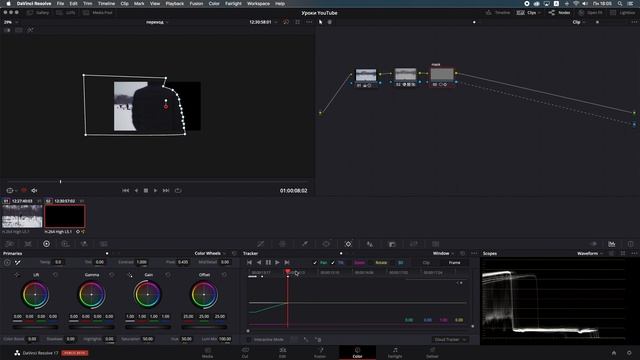Screen dimensions: 640x360
Task: Toggle loop playback in the viewer
Action: coord(178,191)
